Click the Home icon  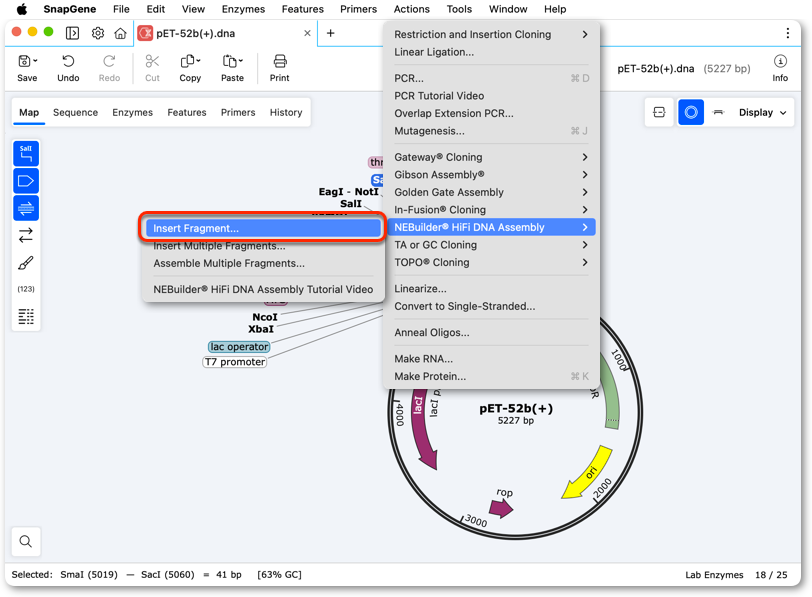[120, 33]
